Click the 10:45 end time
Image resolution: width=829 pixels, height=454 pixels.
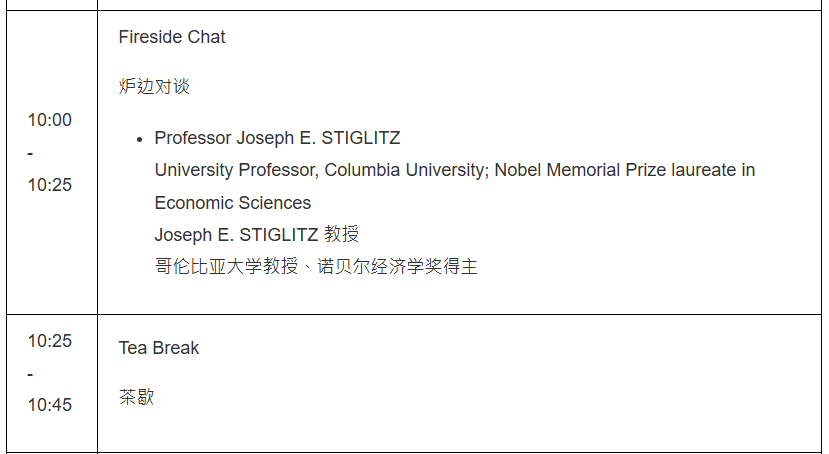point(50,405)
